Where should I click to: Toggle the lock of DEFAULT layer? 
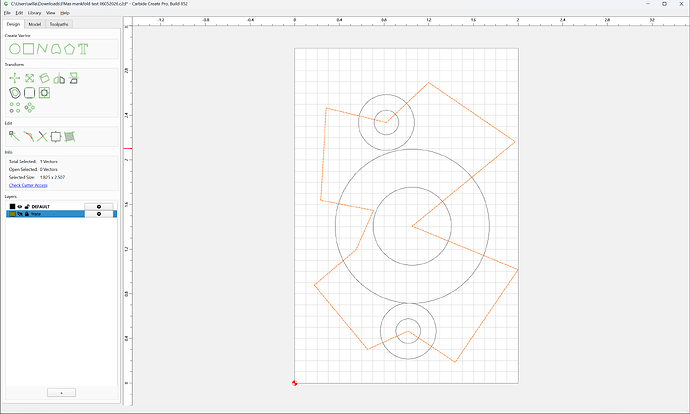pyautogui.click(x=27, y=206)
